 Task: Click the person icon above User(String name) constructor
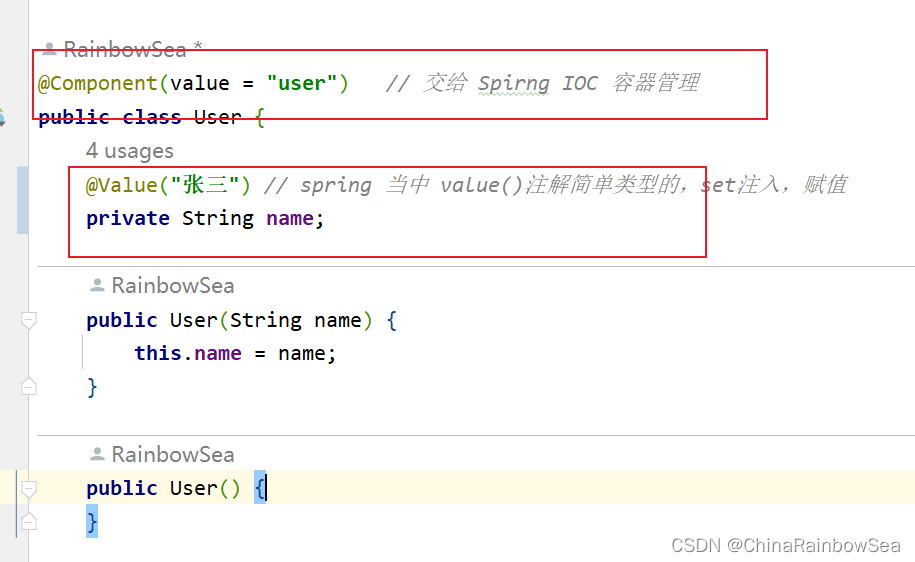pos(97,285)
